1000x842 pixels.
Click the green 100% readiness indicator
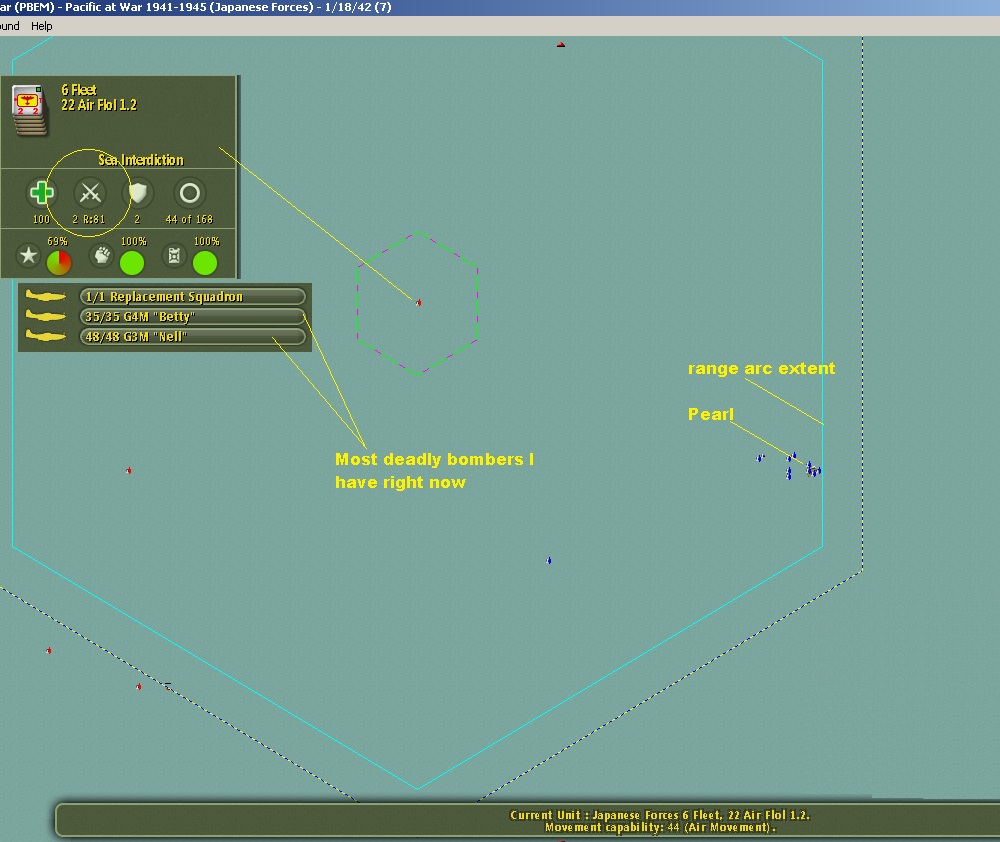tap(132, 263)
